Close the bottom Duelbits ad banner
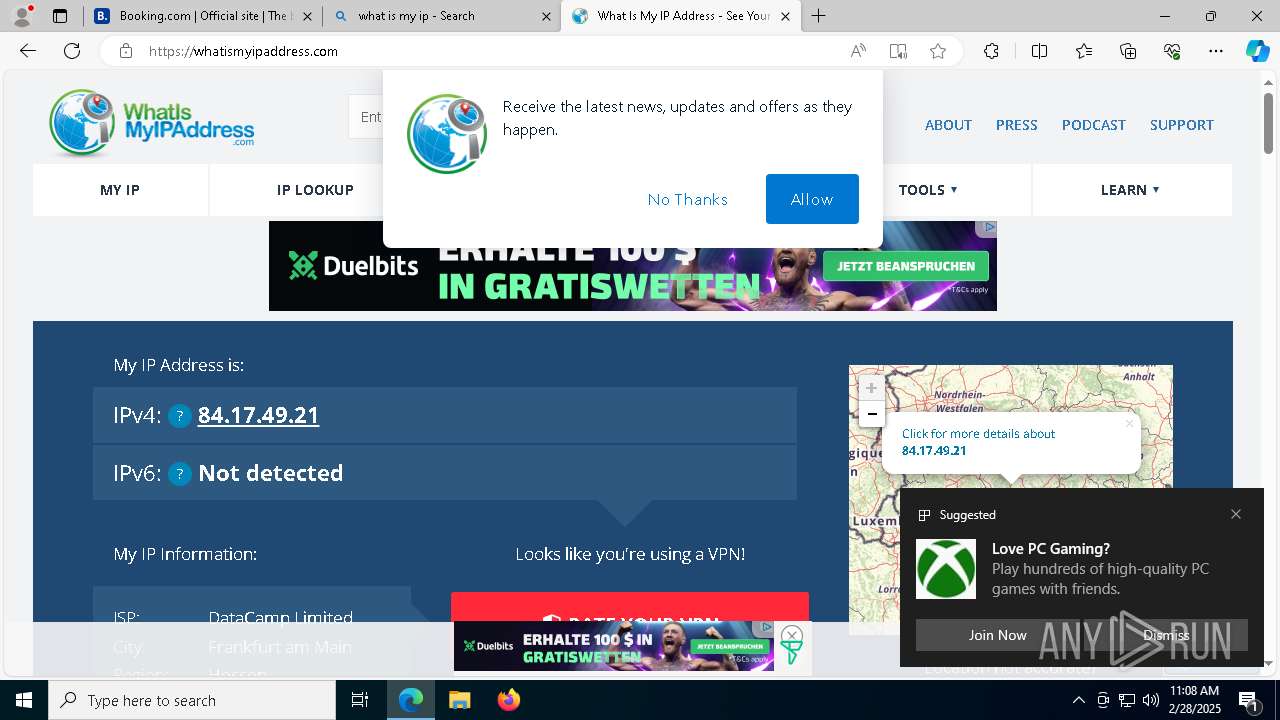 pyautogui.click(x=791, y=635)
